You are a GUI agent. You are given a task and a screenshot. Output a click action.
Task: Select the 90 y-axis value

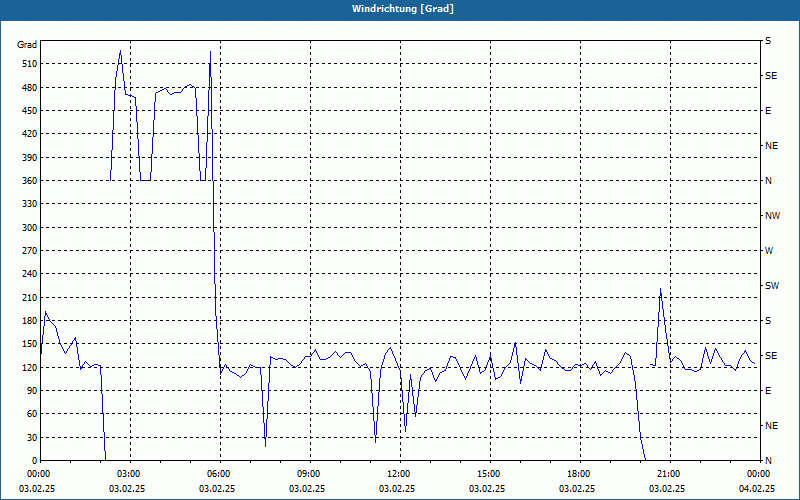click(x=32, y=391)
